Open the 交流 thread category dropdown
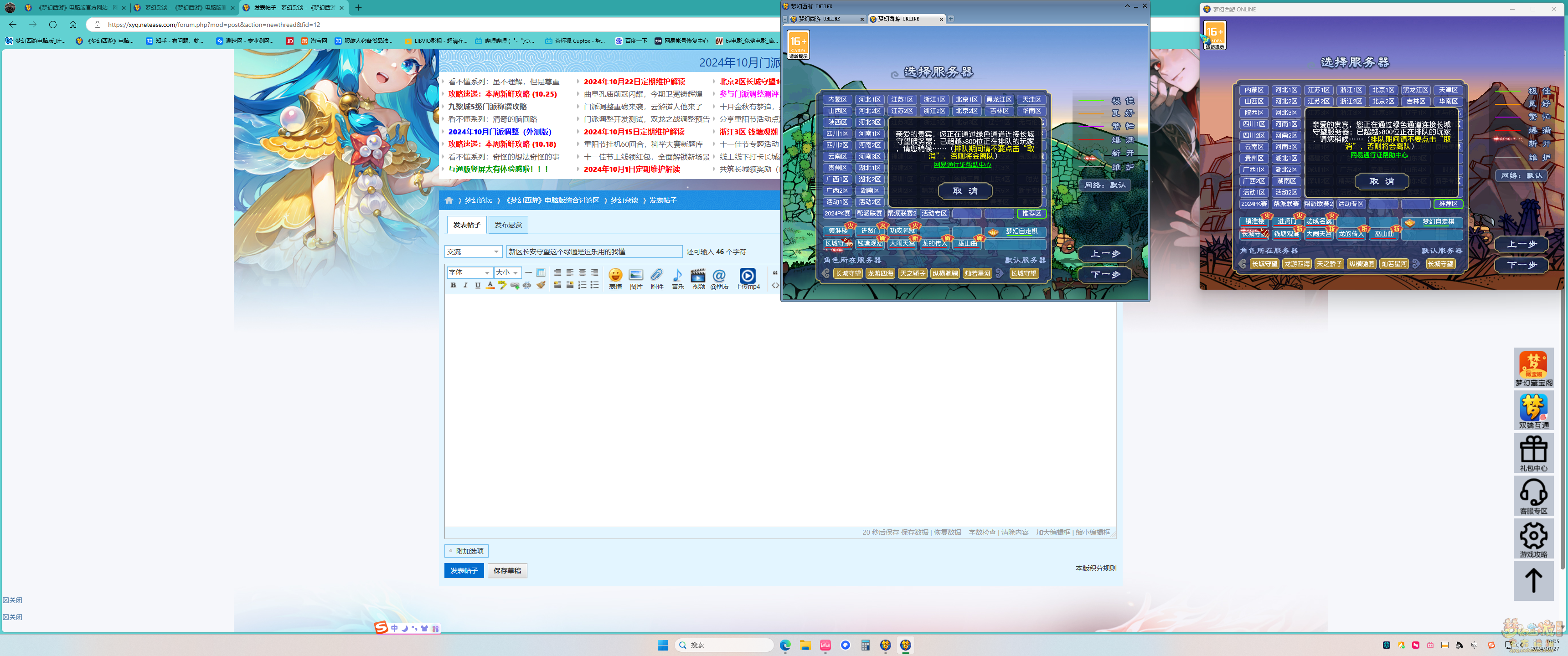Viewport: 1568px width, 656px height. pos(473,251)
